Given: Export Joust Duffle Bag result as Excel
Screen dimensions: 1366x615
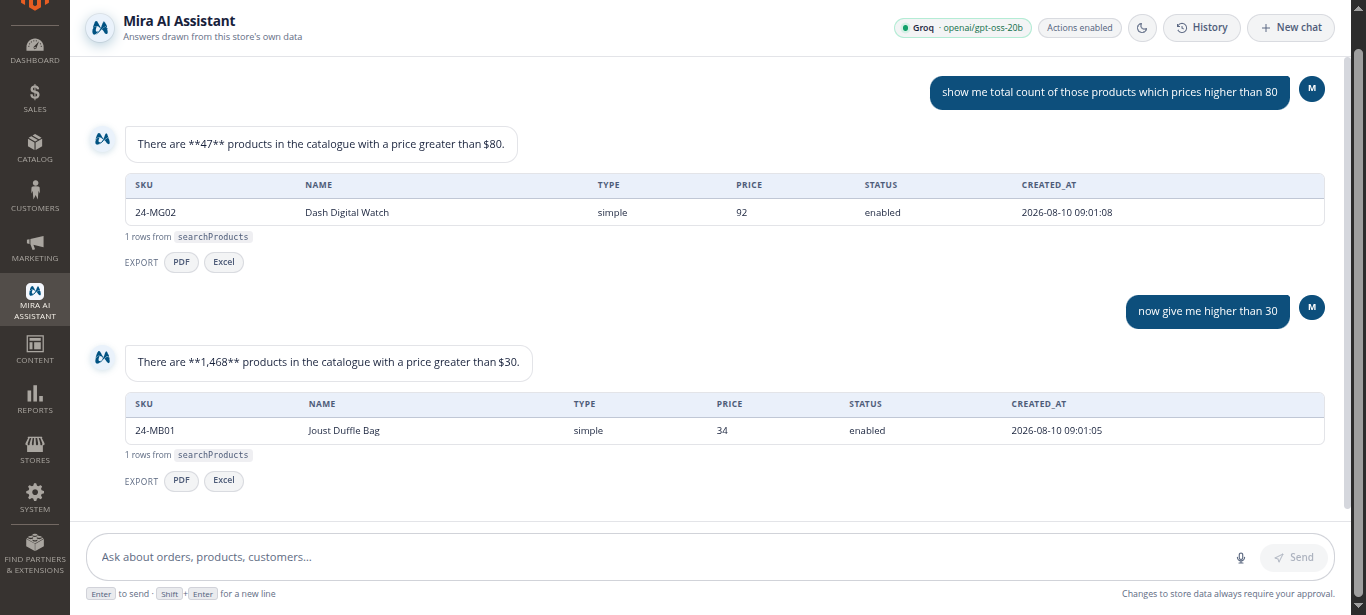Looking at the screenshot, I should (224, 481).
